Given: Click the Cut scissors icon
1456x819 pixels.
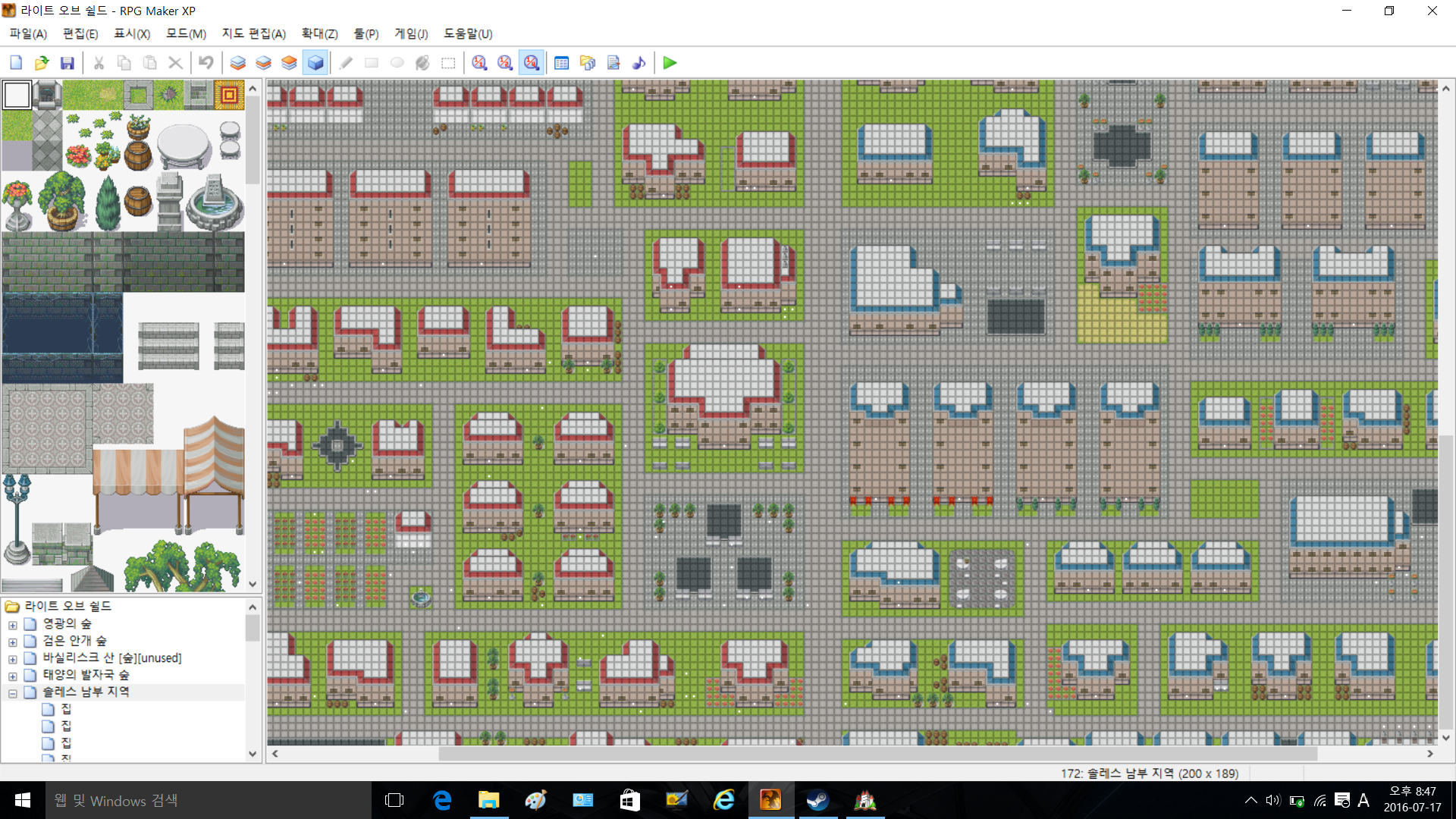Looking at the screenshot, I should tap(99, 63).
